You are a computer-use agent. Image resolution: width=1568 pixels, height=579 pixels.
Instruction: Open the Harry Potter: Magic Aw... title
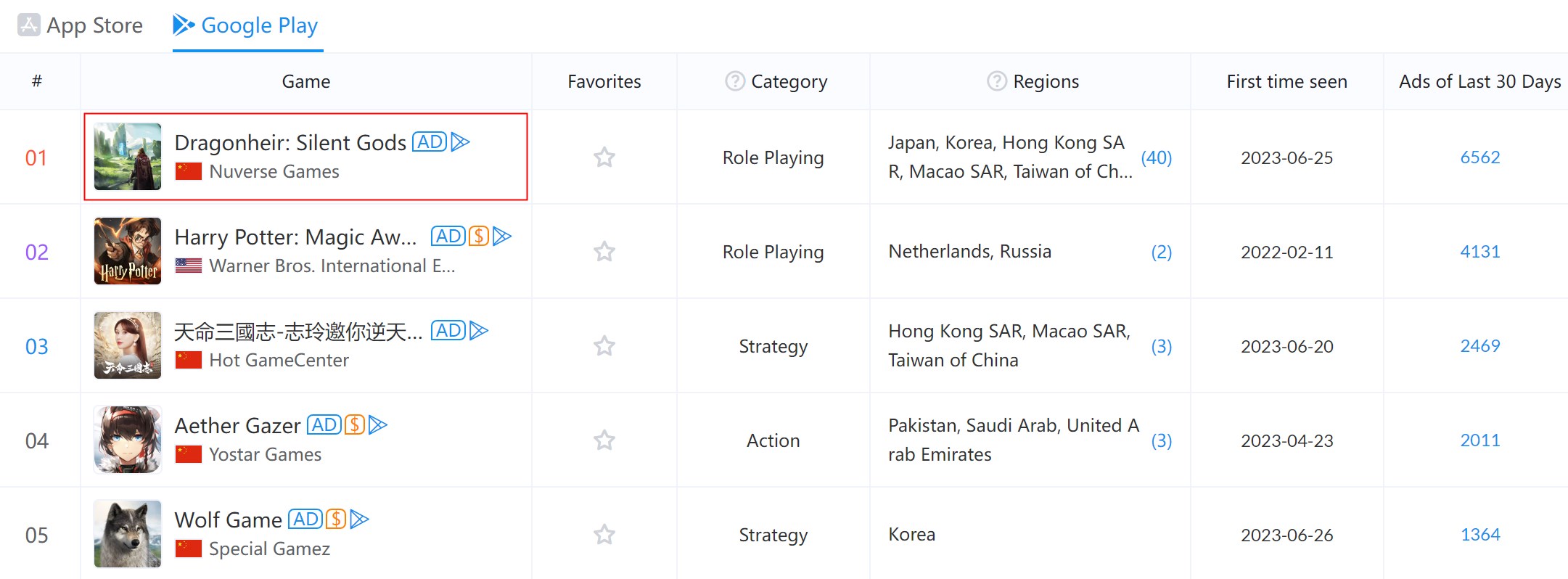(296, 237)
